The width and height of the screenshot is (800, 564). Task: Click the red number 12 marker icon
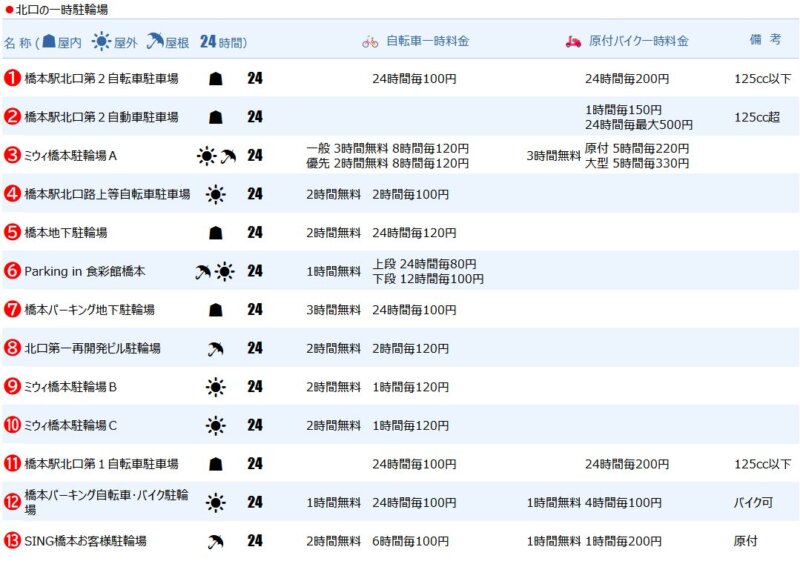12,502
